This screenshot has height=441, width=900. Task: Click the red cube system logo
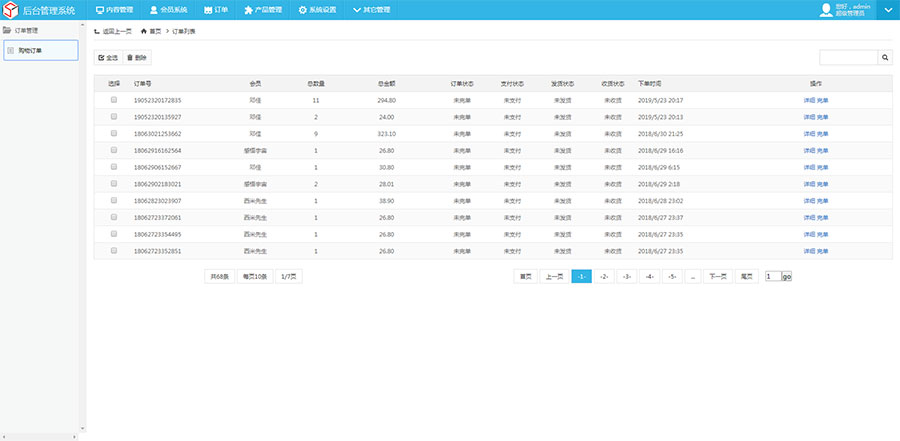11,10
